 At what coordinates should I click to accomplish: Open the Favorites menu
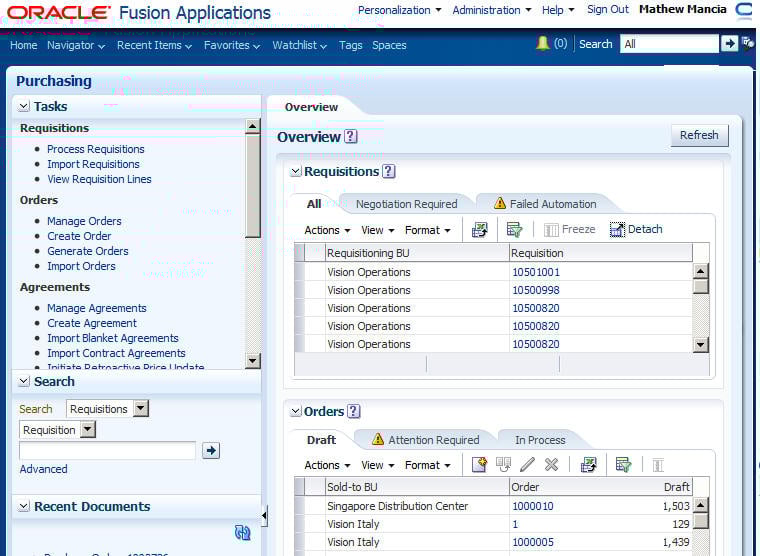tap(232, 45)
